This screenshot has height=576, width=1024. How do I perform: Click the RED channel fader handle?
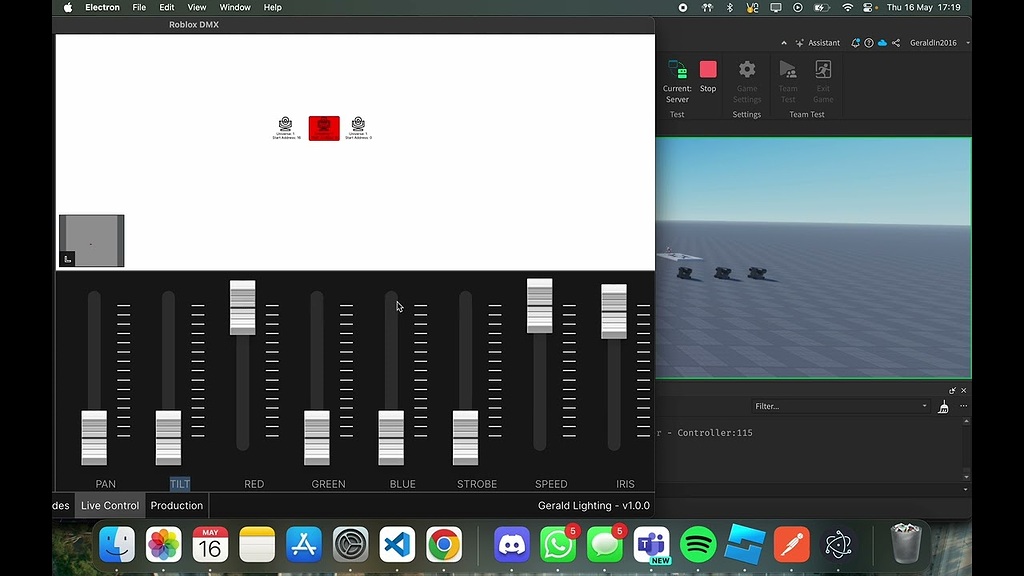click(243, 307)
